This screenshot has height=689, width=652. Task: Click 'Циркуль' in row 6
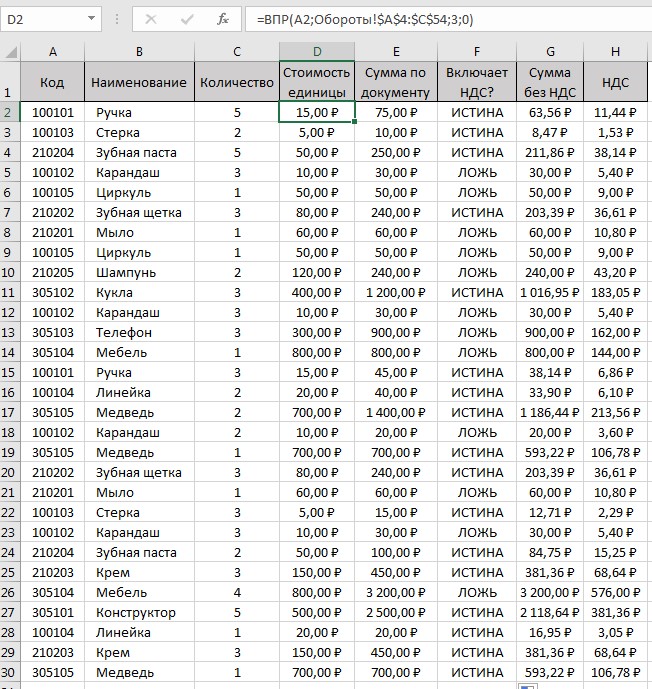(139, 193)
